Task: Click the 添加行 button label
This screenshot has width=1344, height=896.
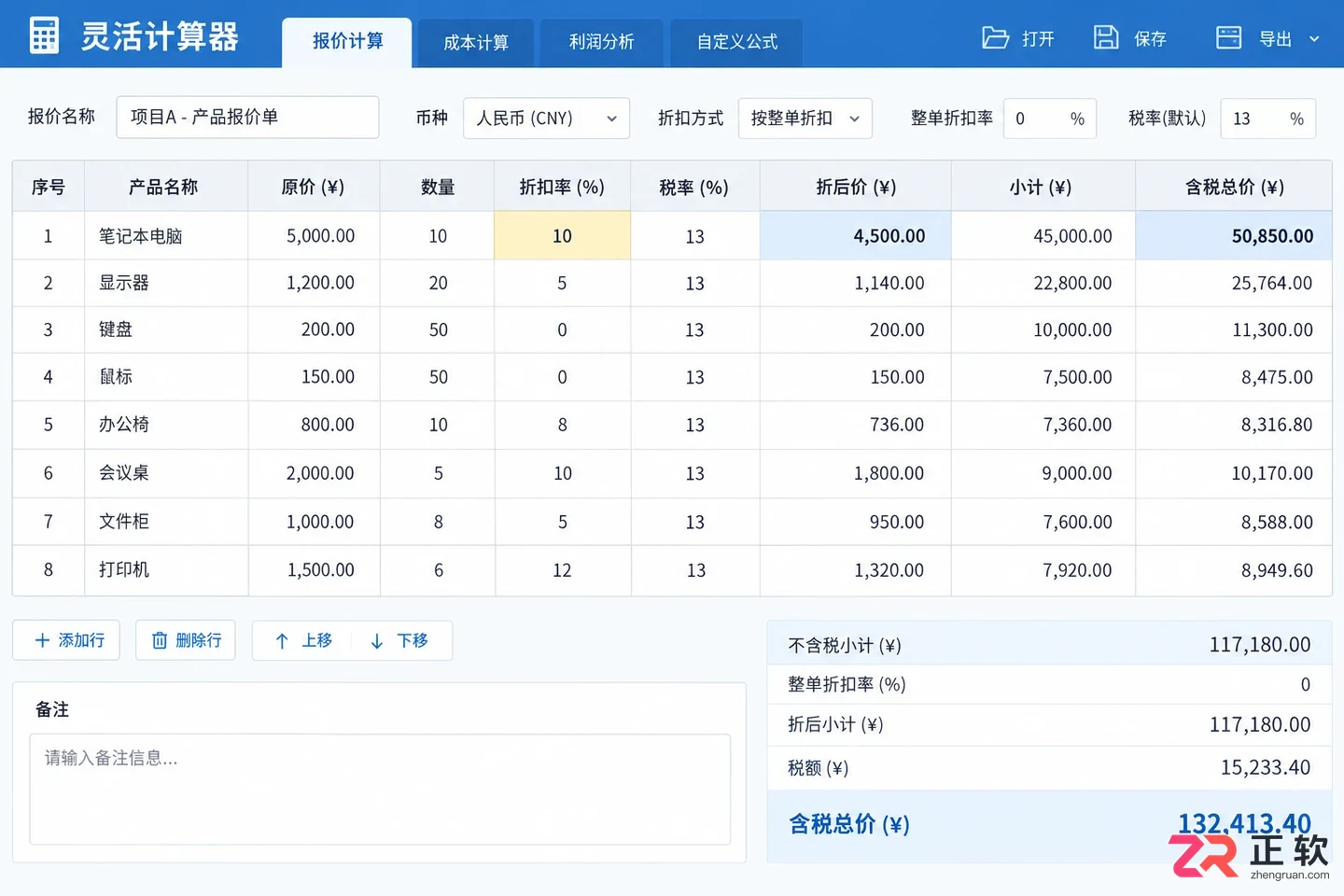Action: pyautogui.click(x=81, y=640)
